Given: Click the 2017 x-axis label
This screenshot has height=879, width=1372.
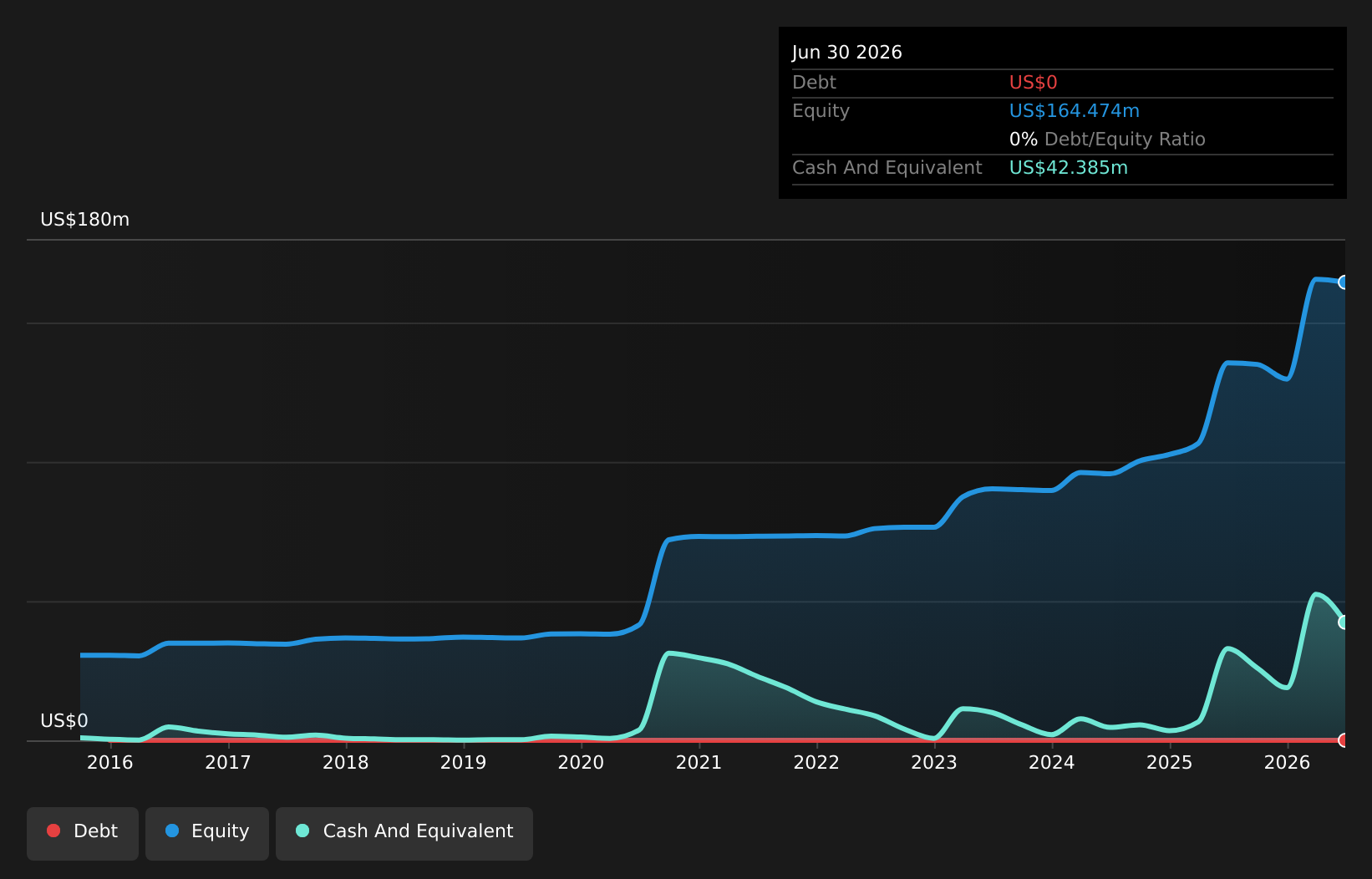Looking at the screenshot, I should (x=228, y=762).
